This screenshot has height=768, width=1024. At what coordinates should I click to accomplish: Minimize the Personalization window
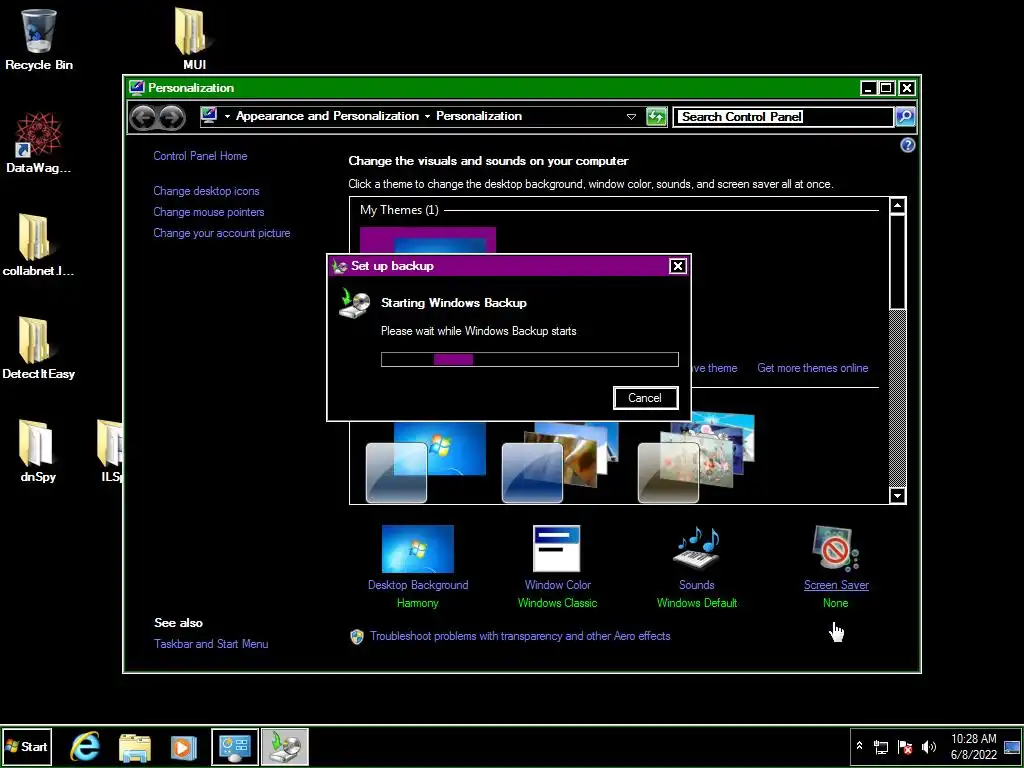click(x=868, y=88)
